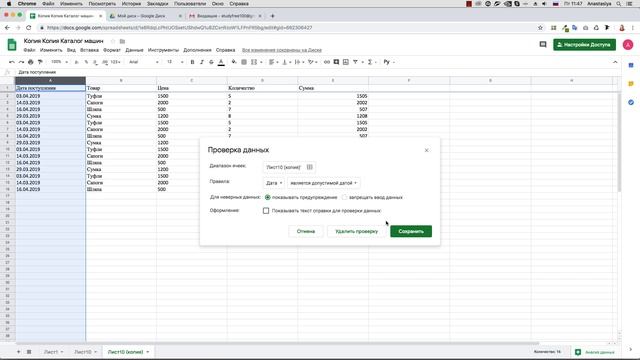Open the Формат menu

(112, 50)
